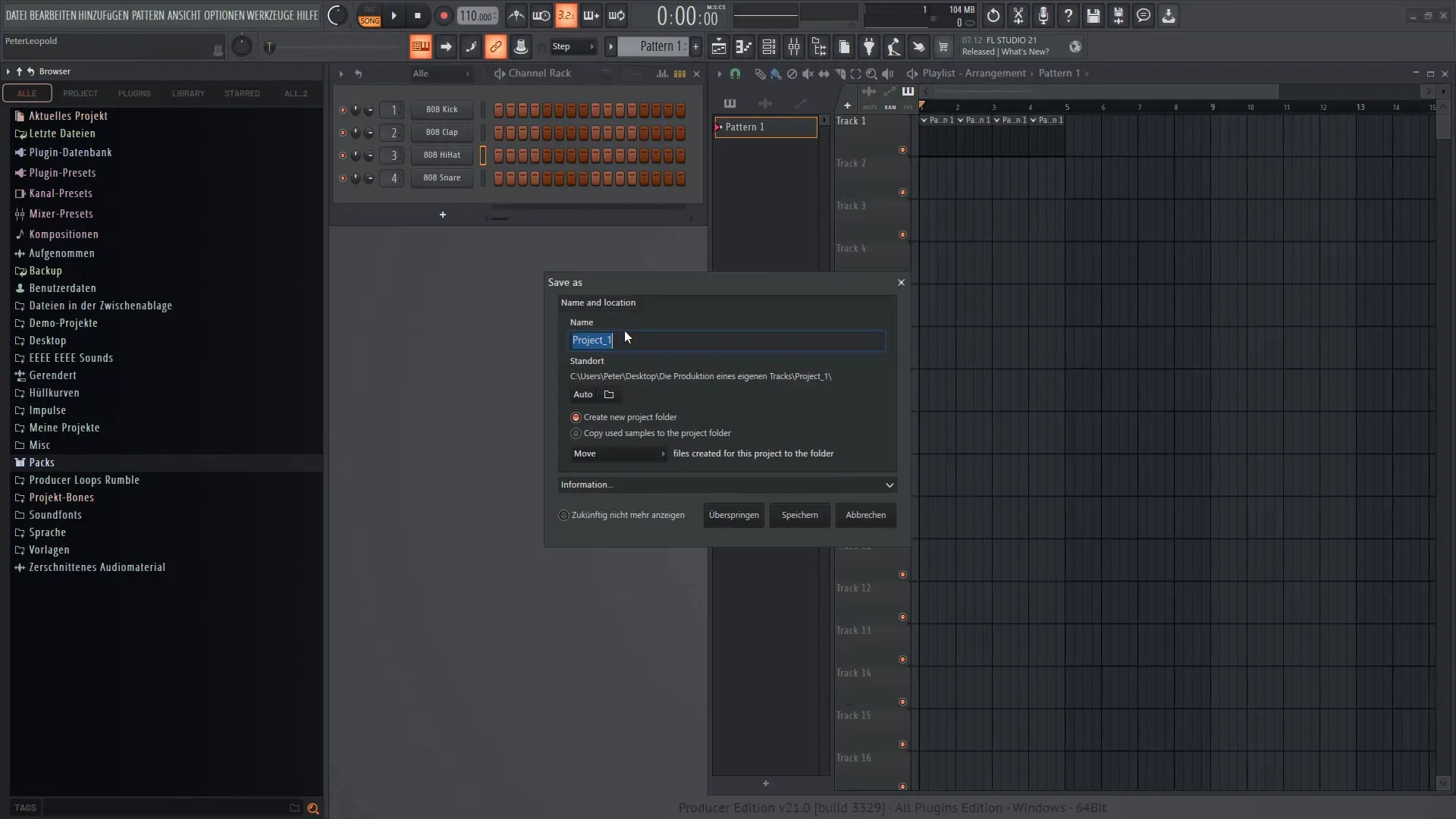Open the shopping cart icon
The height and width of the screenshot is (819, 1456).
(x=943, y=47)
